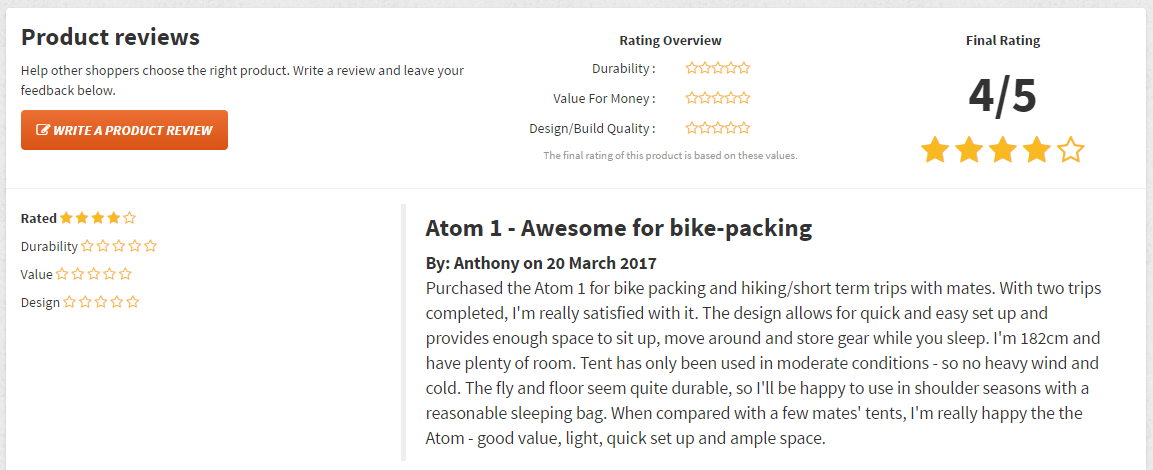Click the fifth star in the Design/Build Quality row
Screen dimensions: 1153x470
click(x=744, y=128)
